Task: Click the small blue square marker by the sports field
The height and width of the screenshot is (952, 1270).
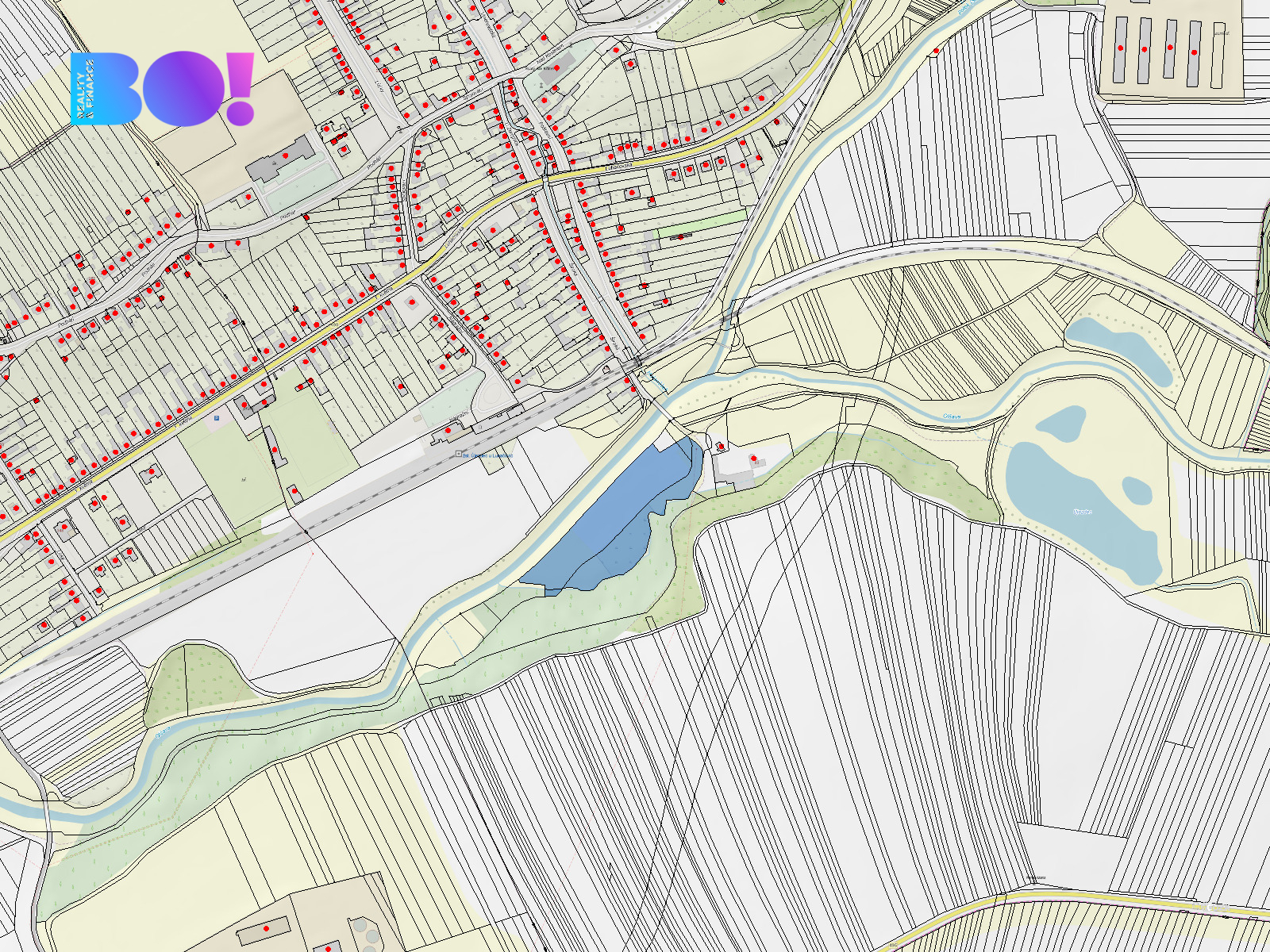Action: point(217,417)
